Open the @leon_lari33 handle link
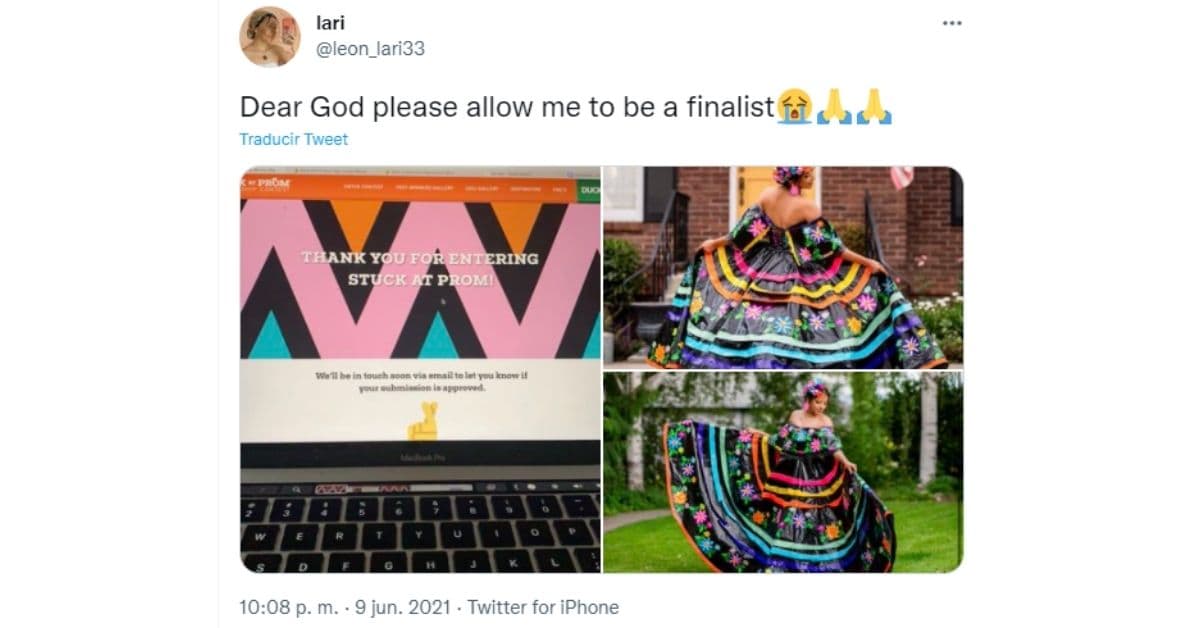Screen dimensions: 1200x628 370,48
